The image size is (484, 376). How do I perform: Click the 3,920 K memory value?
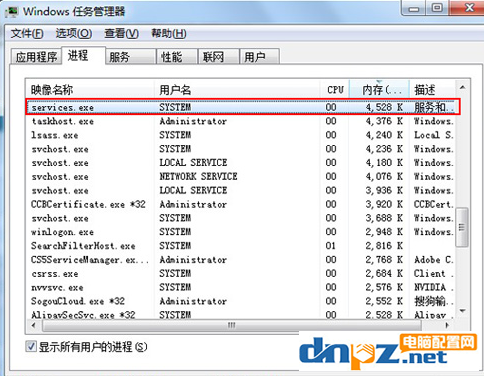click(384, 204)
